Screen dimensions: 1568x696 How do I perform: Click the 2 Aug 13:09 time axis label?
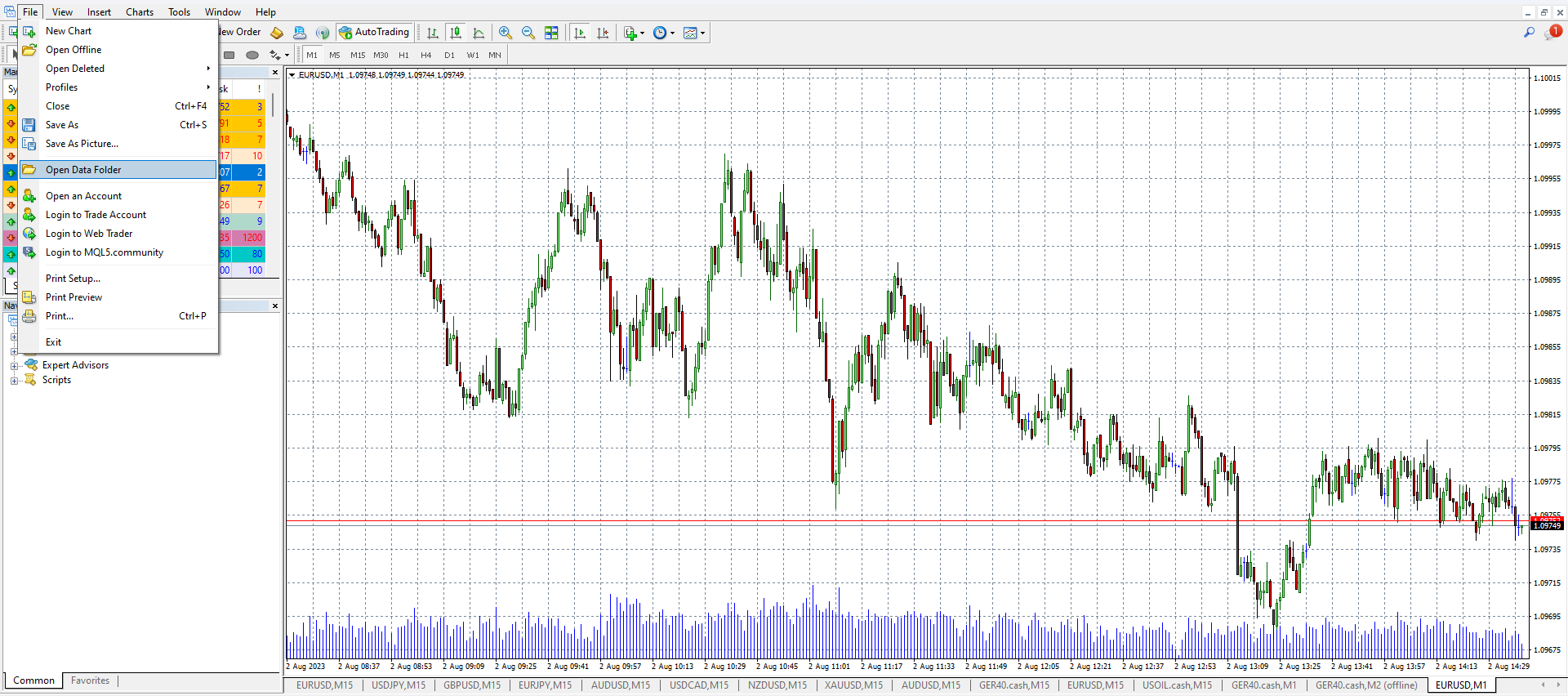pyautogui.click(x=1247, y=667)
